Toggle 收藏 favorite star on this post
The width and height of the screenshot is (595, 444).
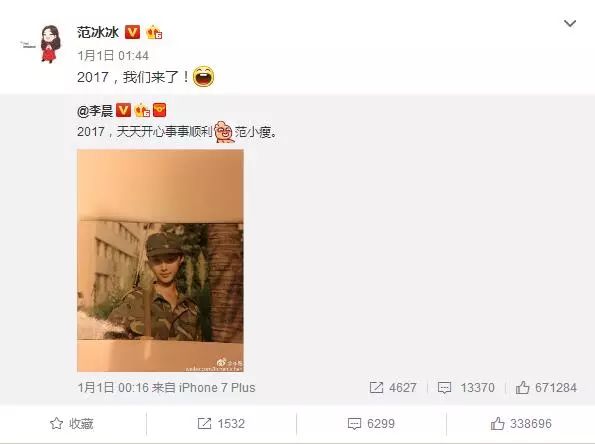(72, 424)
